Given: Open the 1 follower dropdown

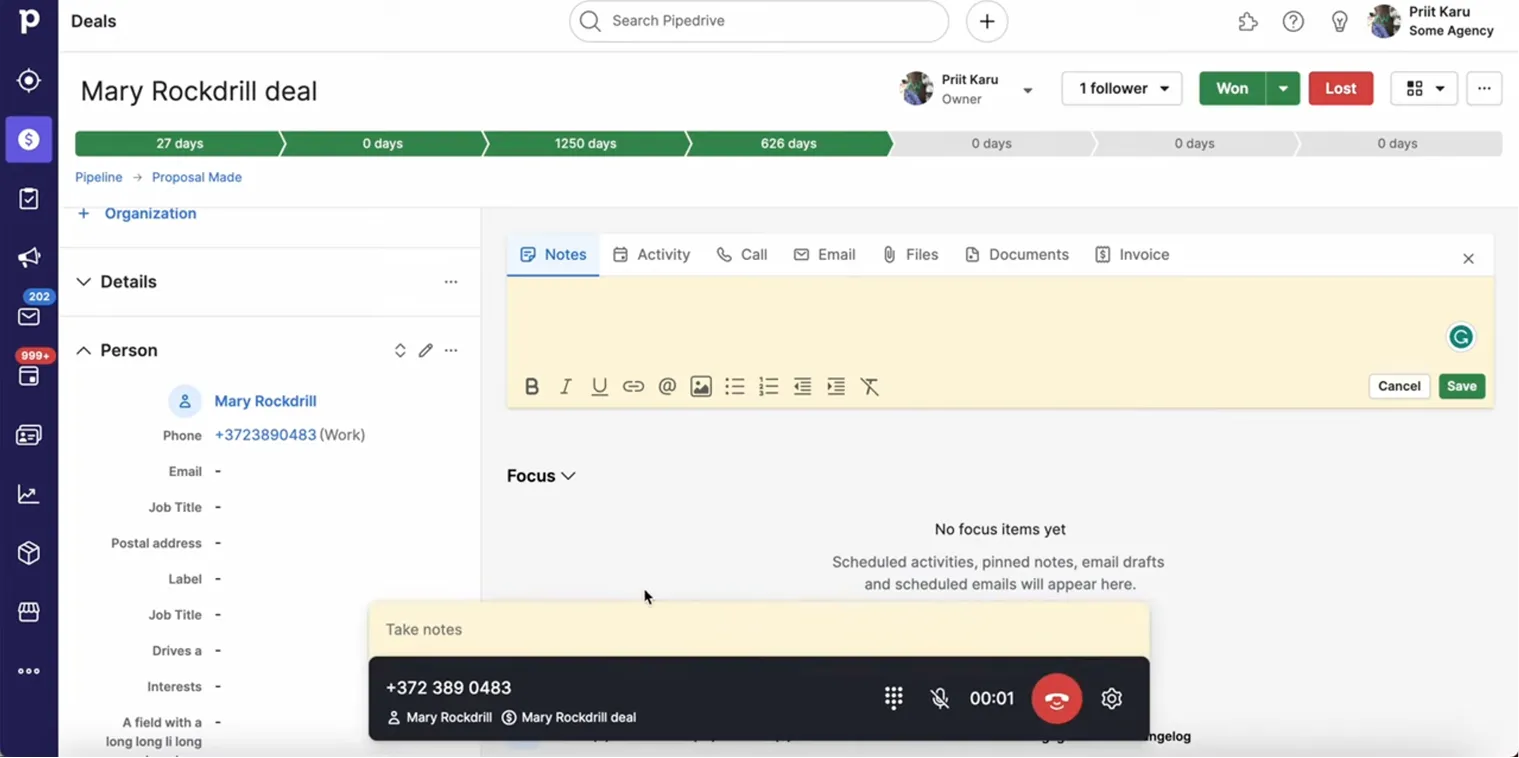Looking at the screenshot, I should (1122, 89).
